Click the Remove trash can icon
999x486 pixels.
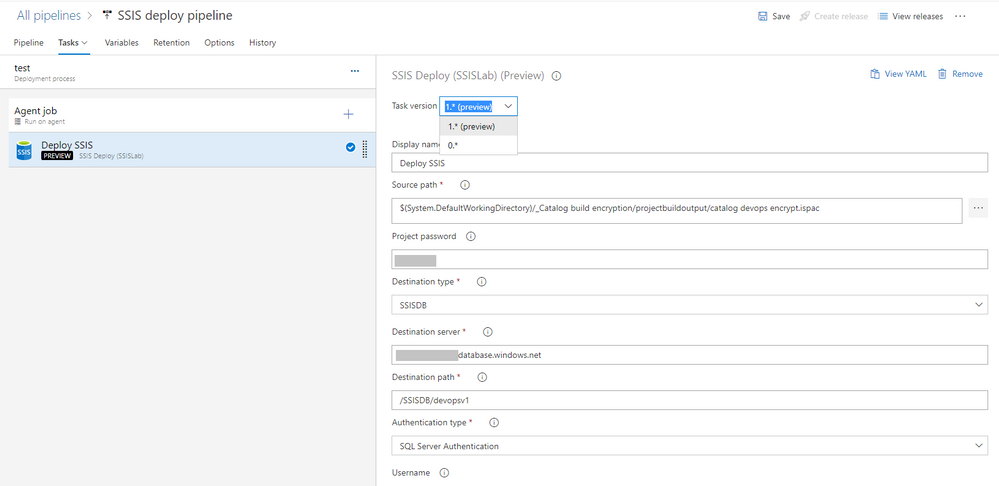(942, 74)
